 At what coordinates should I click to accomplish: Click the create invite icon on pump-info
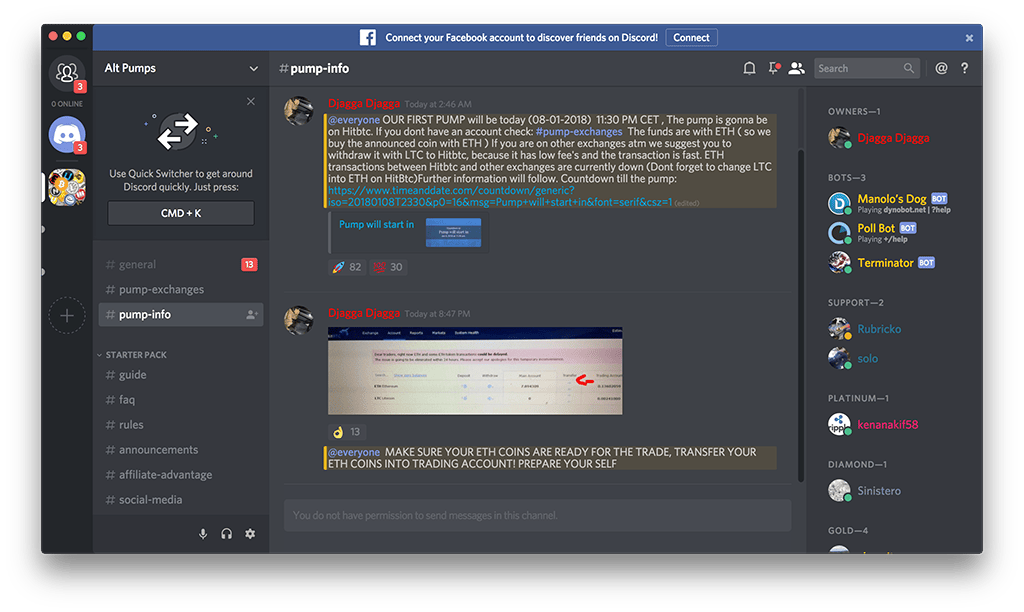[251, 314]
